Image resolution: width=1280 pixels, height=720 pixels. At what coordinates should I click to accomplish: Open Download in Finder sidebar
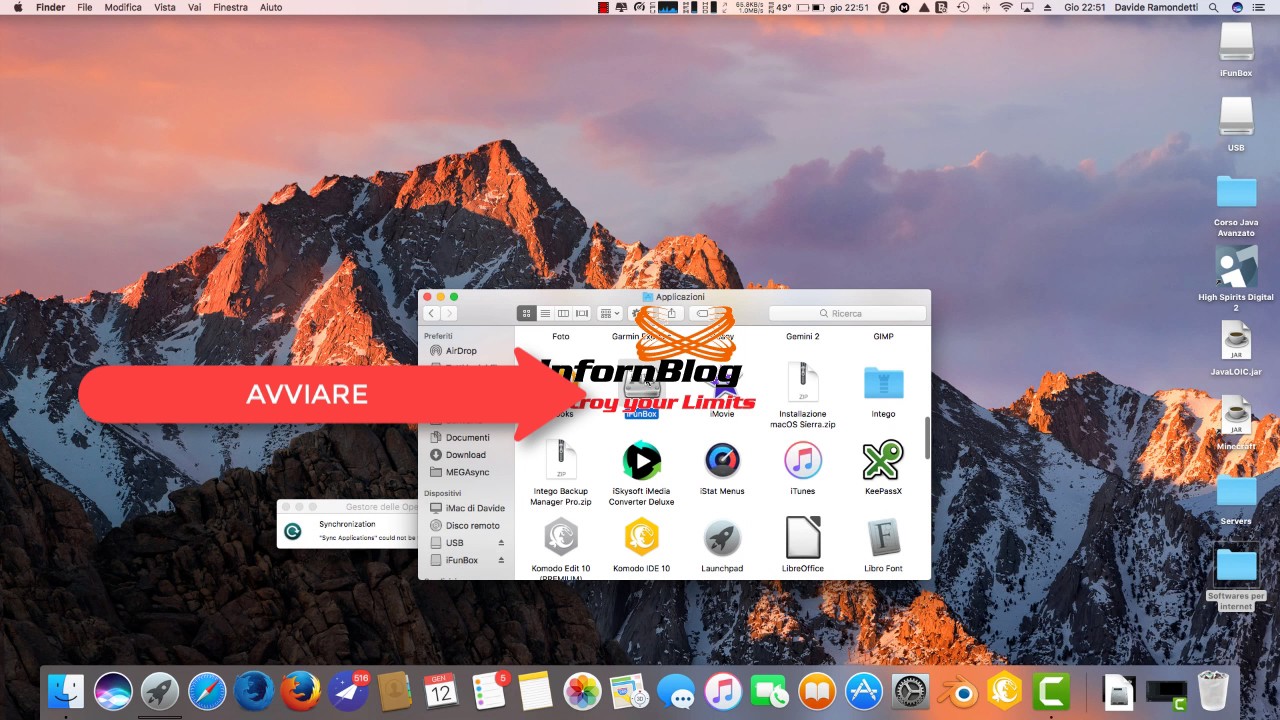pyautogui.click(x=466, y=455)
